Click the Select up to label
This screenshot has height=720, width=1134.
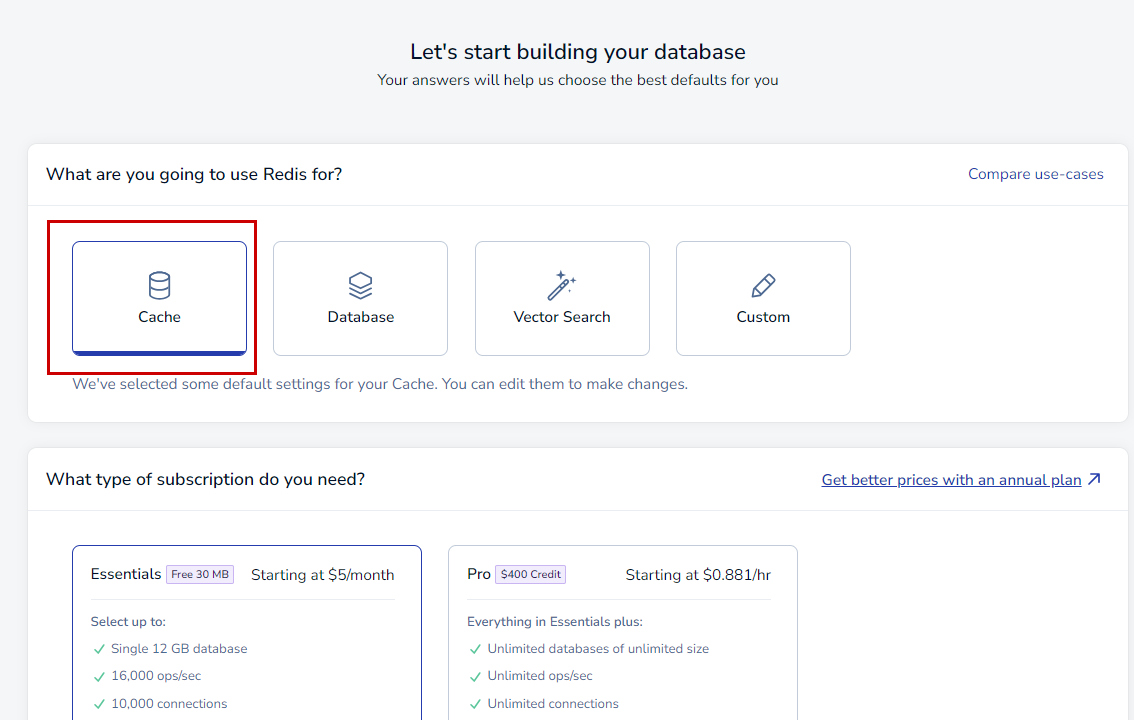click(128, 622)
